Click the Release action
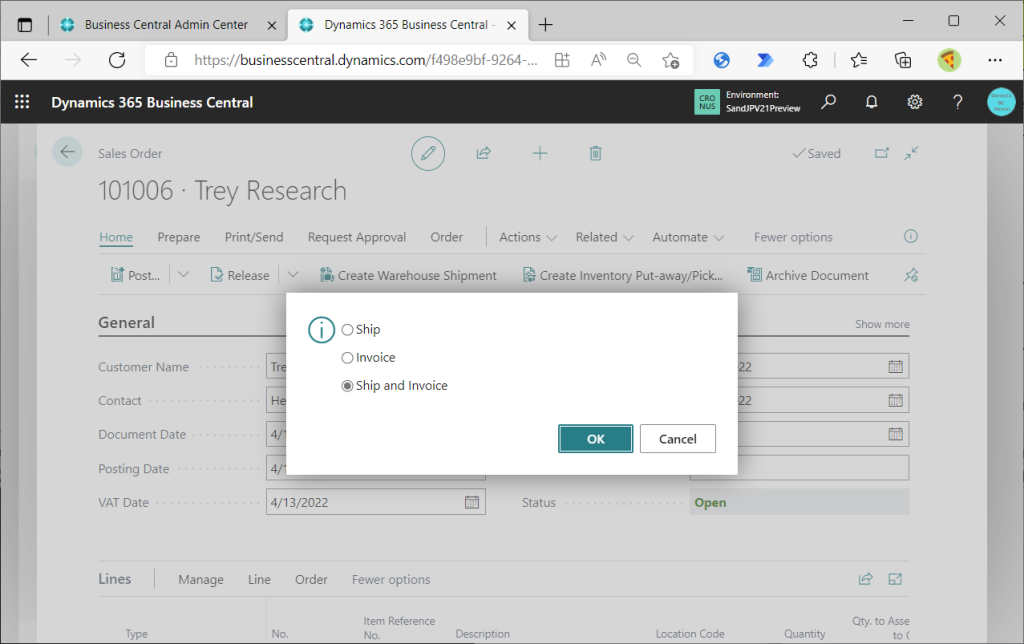1024x644 pixels. point(240,275)
